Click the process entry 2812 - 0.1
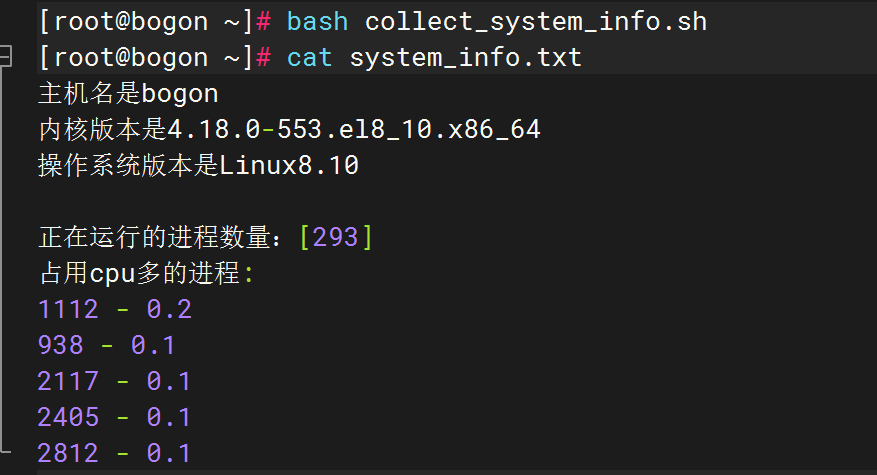The image size is (877, 475). coord(114,453)
